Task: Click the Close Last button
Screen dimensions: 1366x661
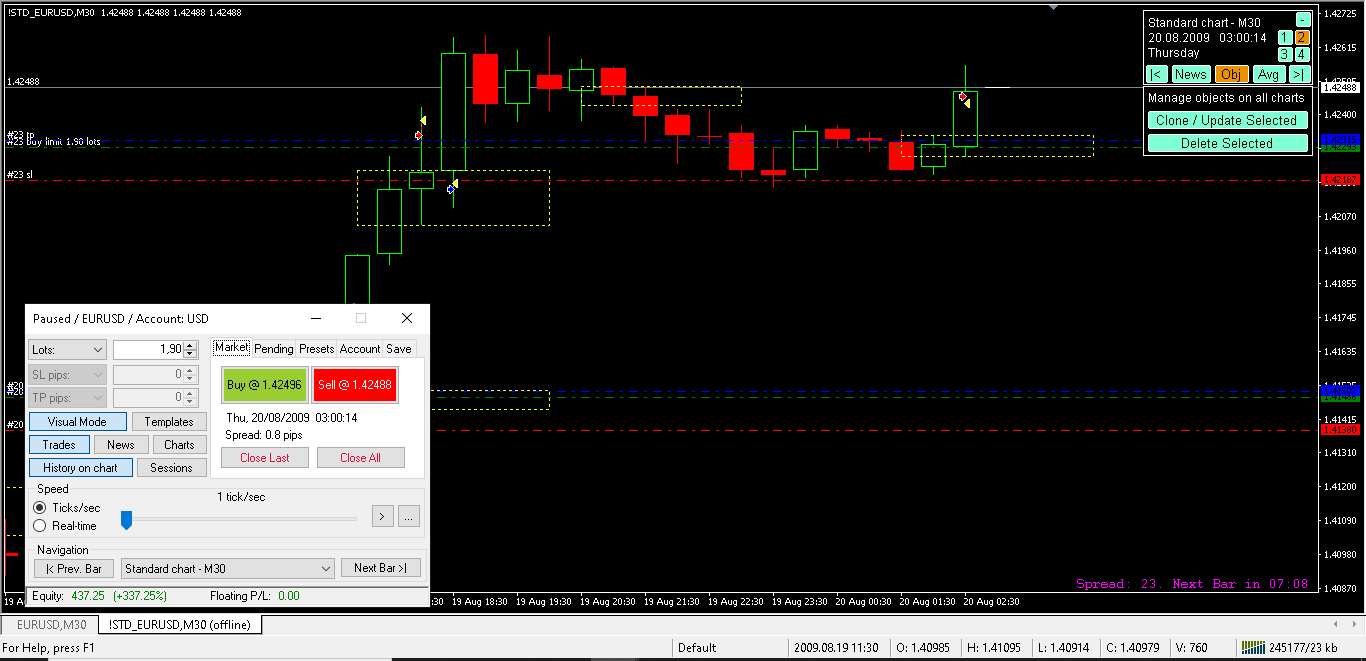Action: (265, 458)
